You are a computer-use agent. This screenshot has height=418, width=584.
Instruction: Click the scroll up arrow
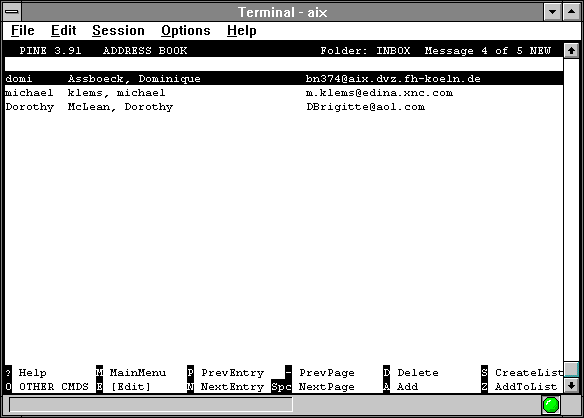[571, 51]
